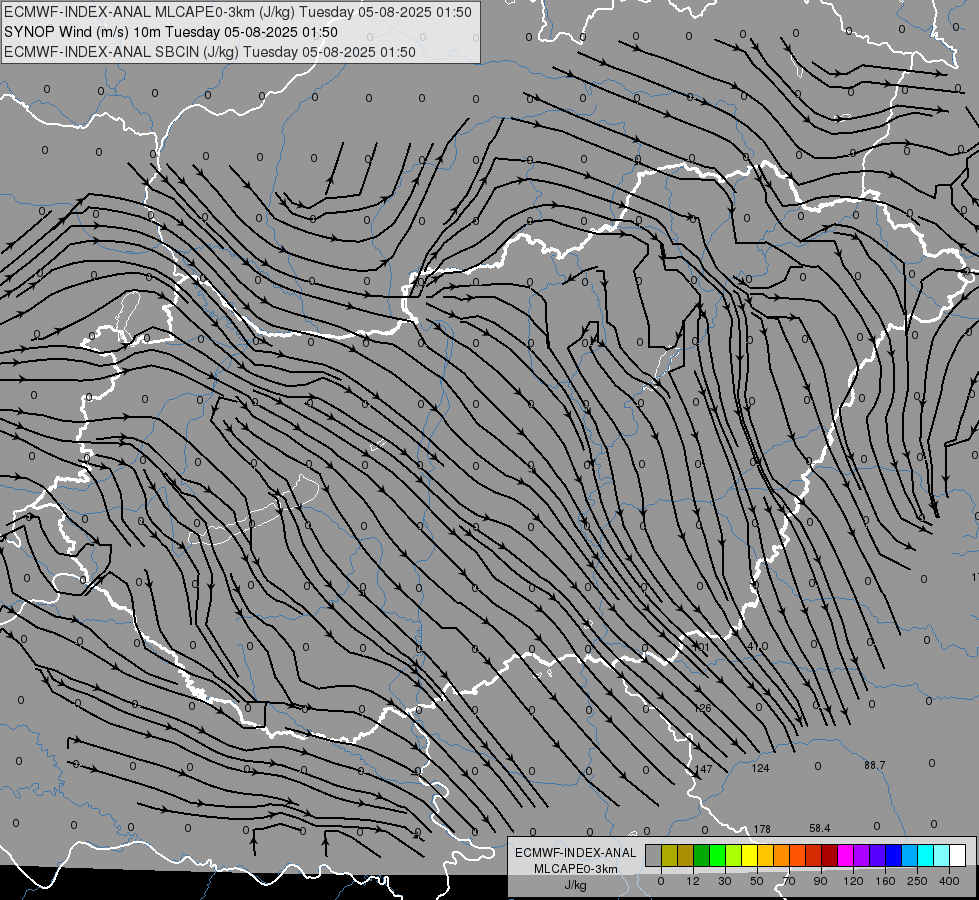The width and height of the screenshot is (979, 900).
Task: Click the gray swatch in the MLCAPE legend
Action: pyautogui.click(x=654, y=855)
